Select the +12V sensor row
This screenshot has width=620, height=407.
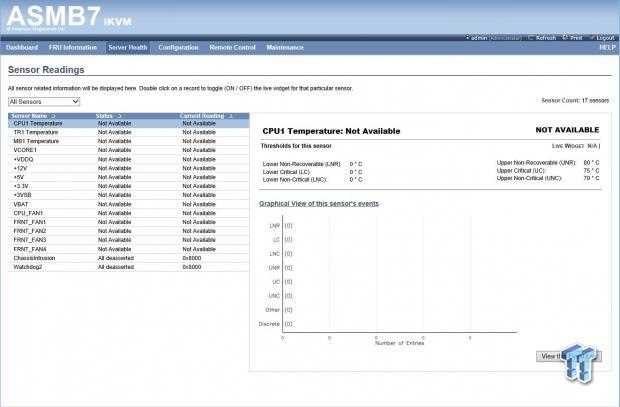(x=129, y=168)
